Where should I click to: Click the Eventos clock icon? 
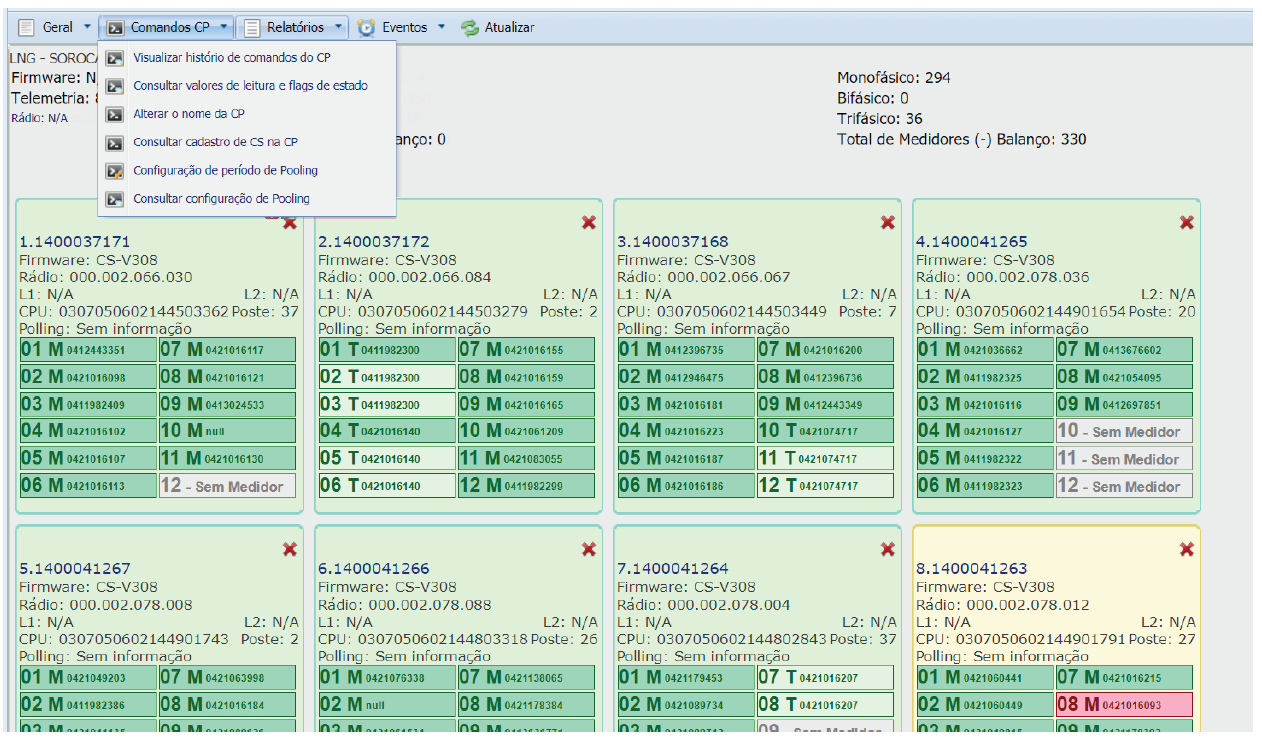click(x=367, y=28)
